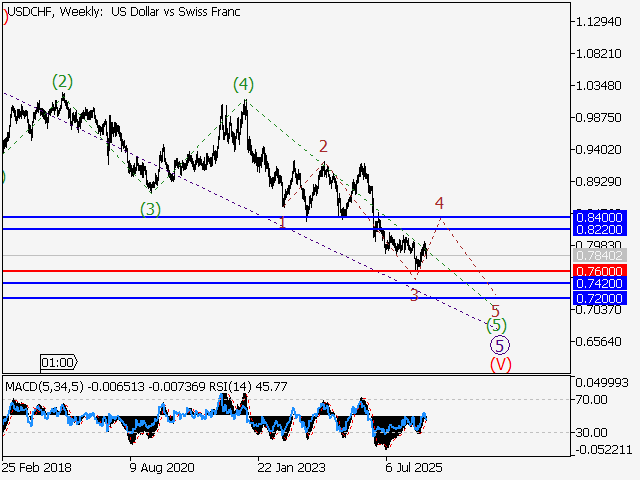Click the green wave (2) label
The width and height of the screenshot is (640, 480).
(63, 81)
